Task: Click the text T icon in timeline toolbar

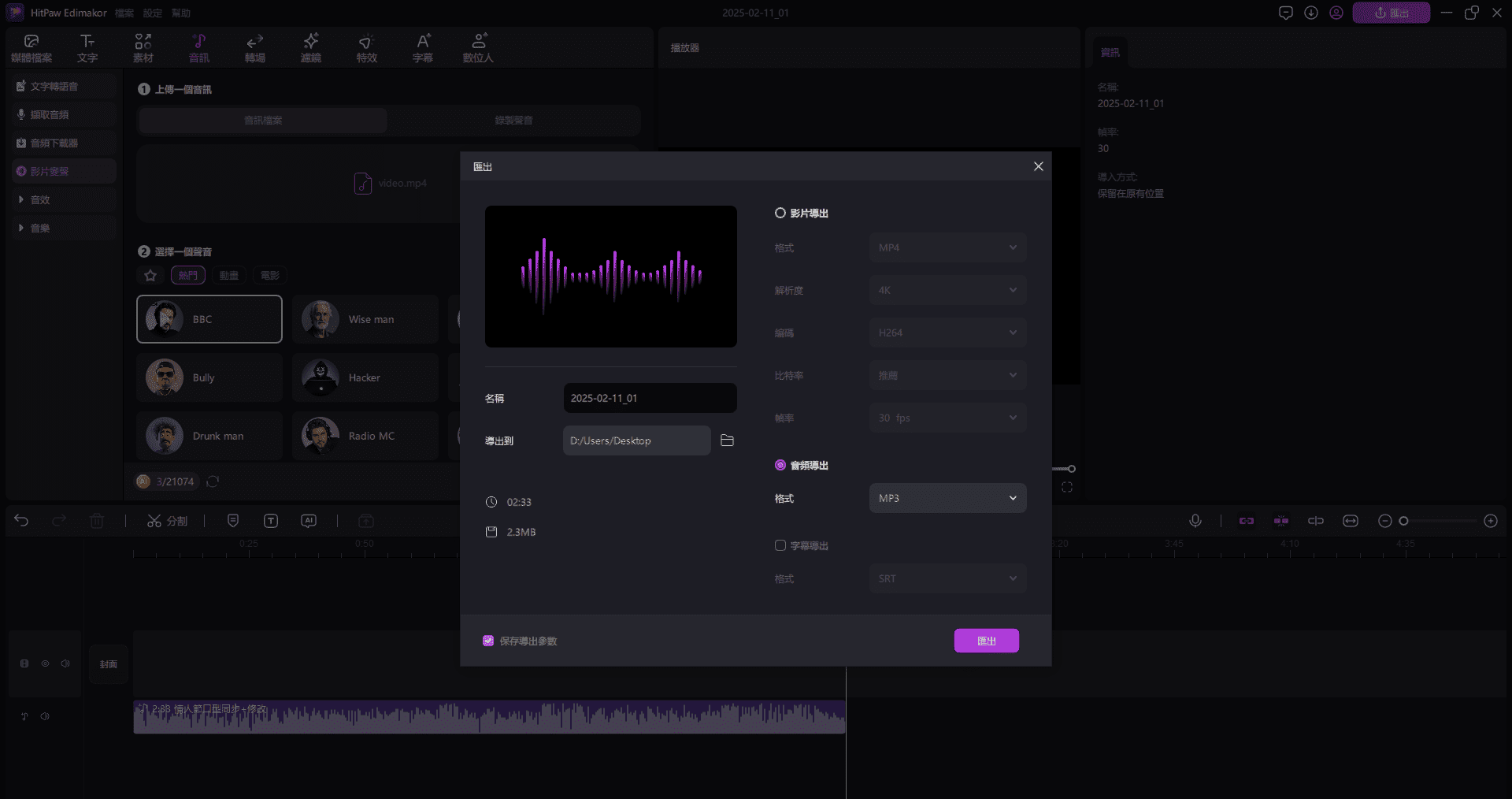Action: pyautogui.click(x=271, y=521)
